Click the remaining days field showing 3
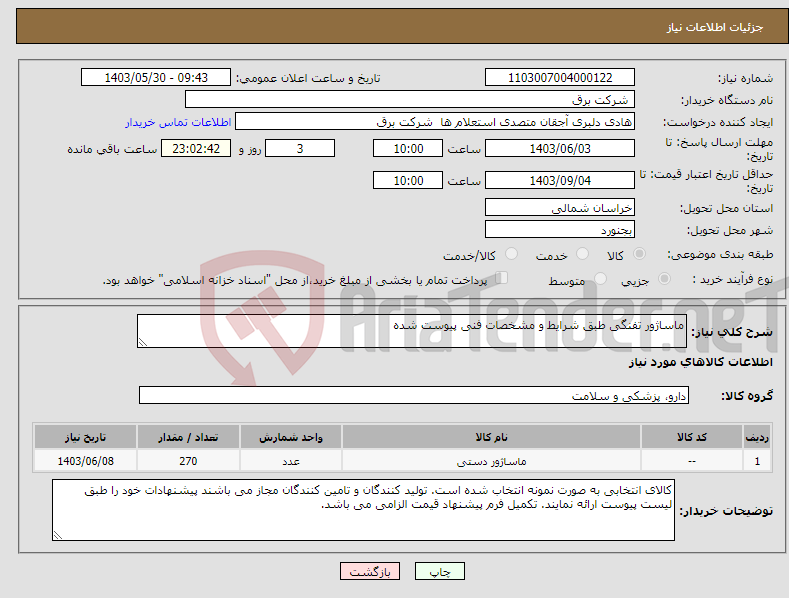The image size is (789, 598). coord(300,148)
